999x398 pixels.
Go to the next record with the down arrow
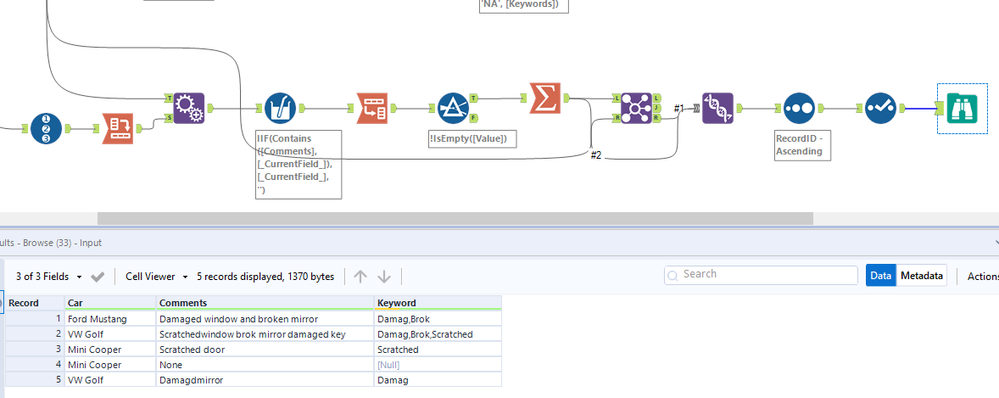point(384,276)
